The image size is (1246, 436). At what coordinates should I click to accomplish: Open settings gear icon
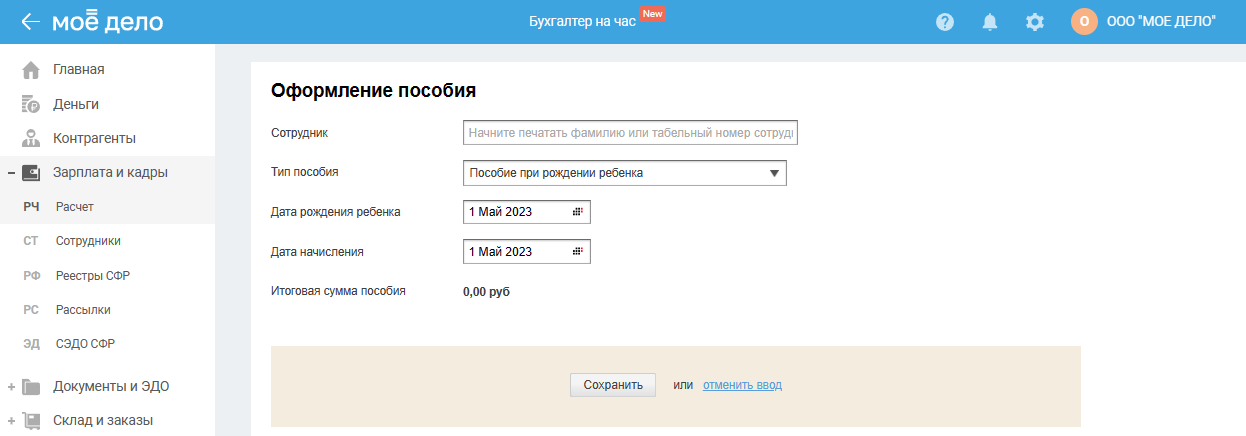(1035, 22)
